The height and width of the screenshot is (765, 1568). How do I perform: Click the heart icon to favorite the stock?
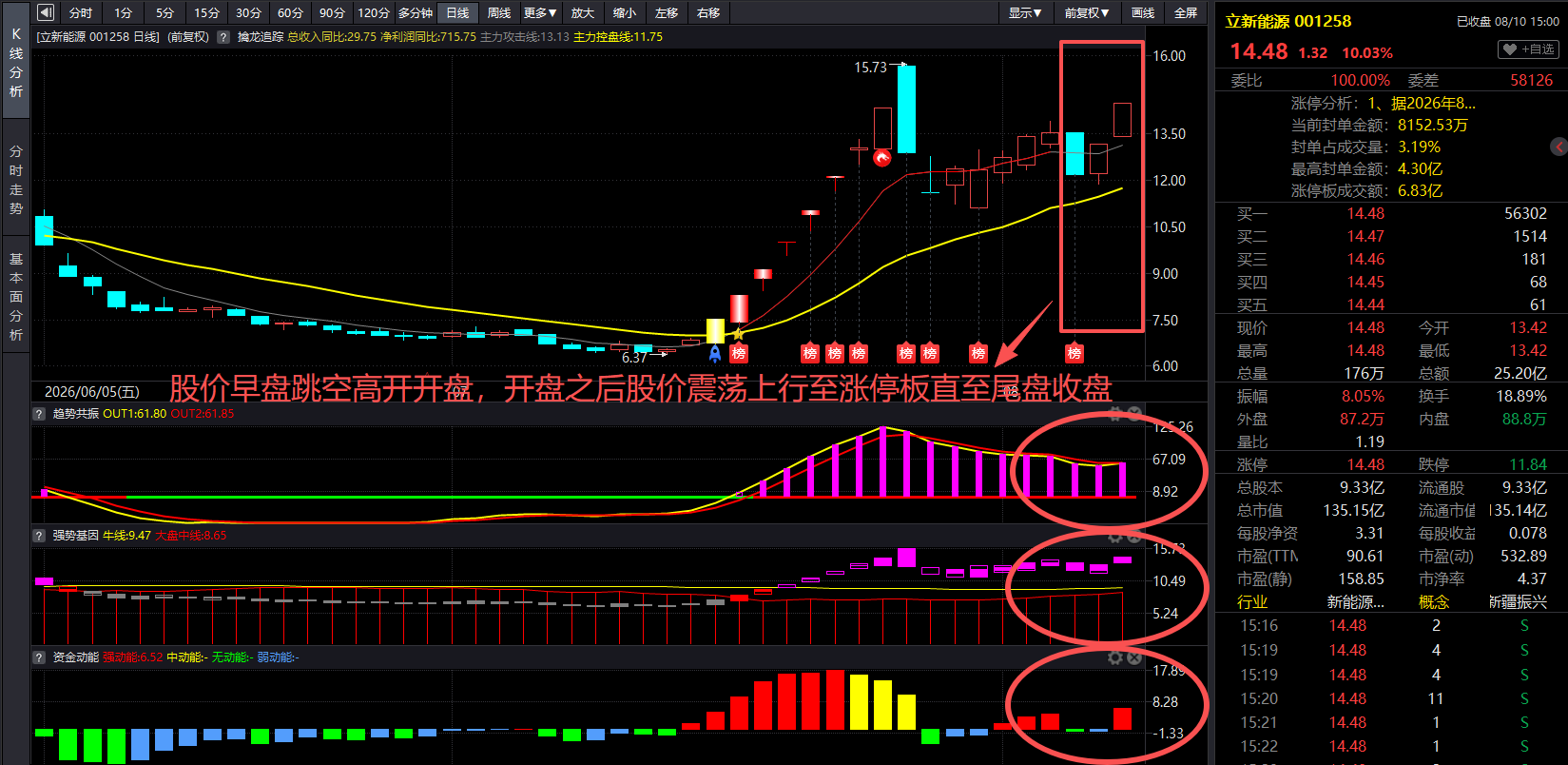click(x=1510, y=49)
